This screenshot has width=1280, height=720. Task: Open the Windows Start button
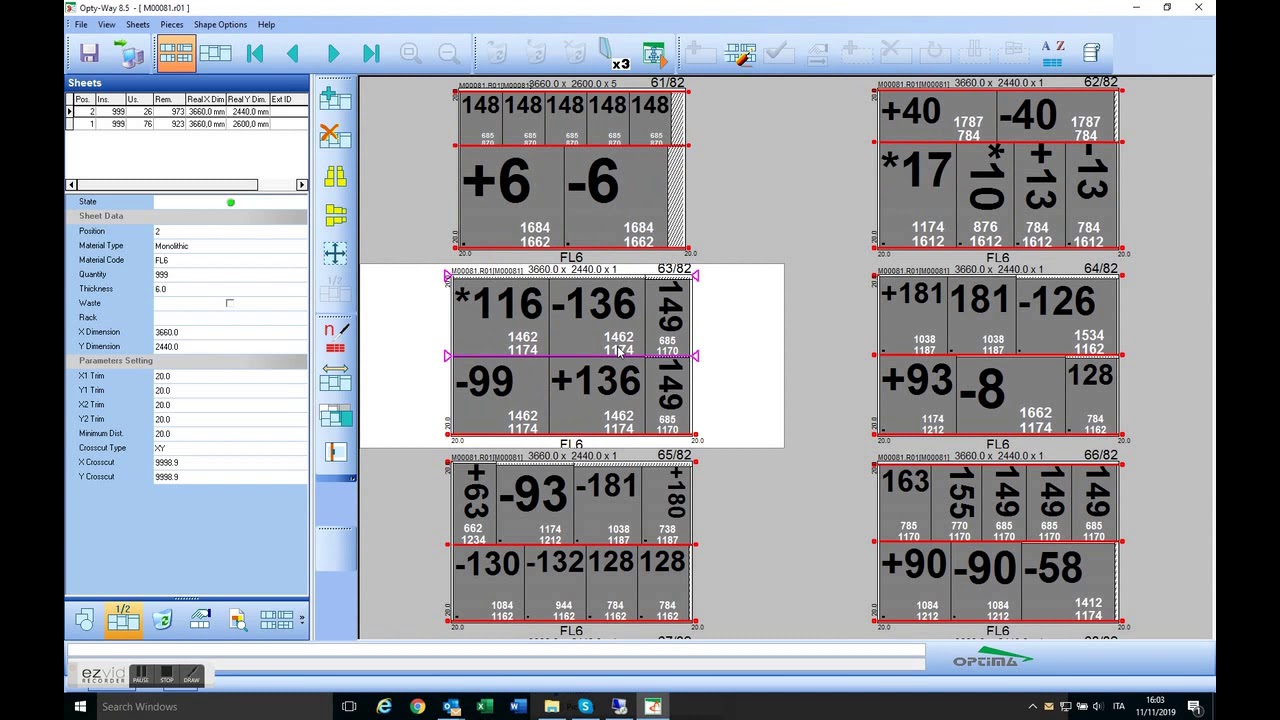[x=80, y=707]
